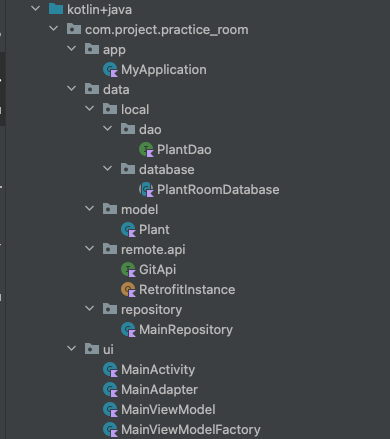The height and width of the screenshot is (439, 390).
Task: Select the model package label
Action: [x=139, y=210]
